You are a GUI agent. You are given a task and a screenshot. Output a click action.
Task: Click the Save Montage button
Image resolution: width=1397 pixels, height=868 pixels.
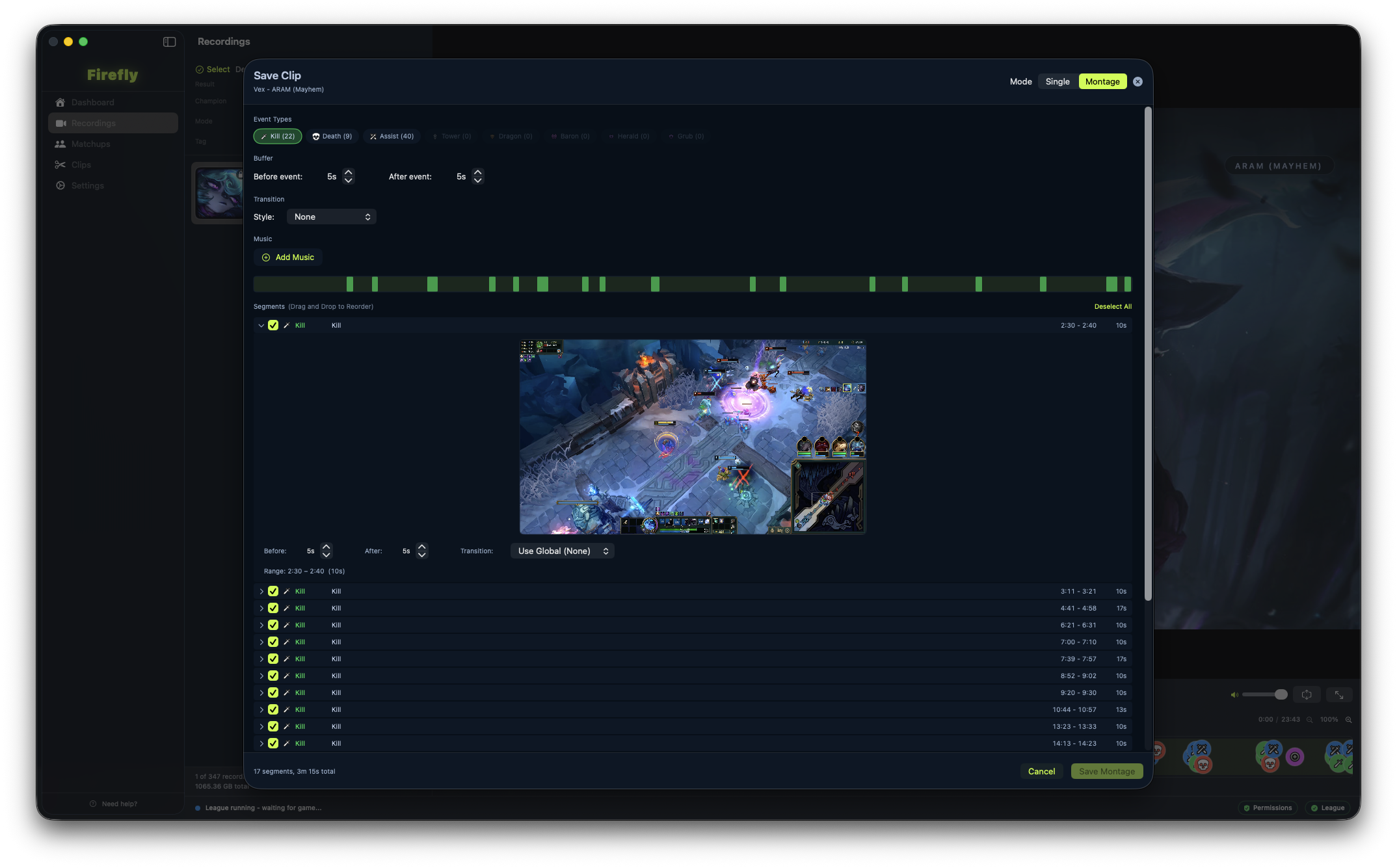coord(1106,771)
